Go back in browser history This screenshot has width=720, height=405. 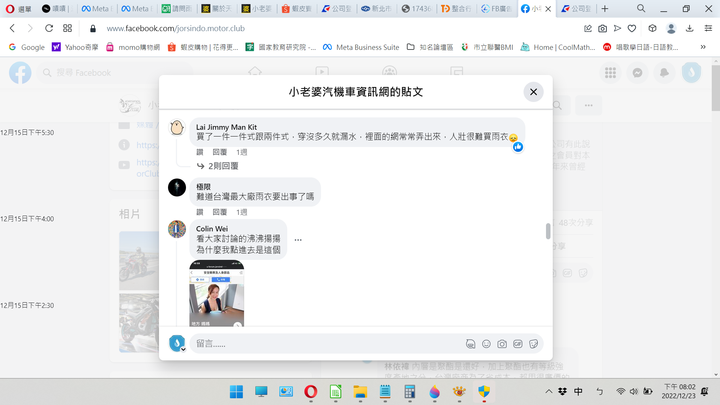(12, 28)
